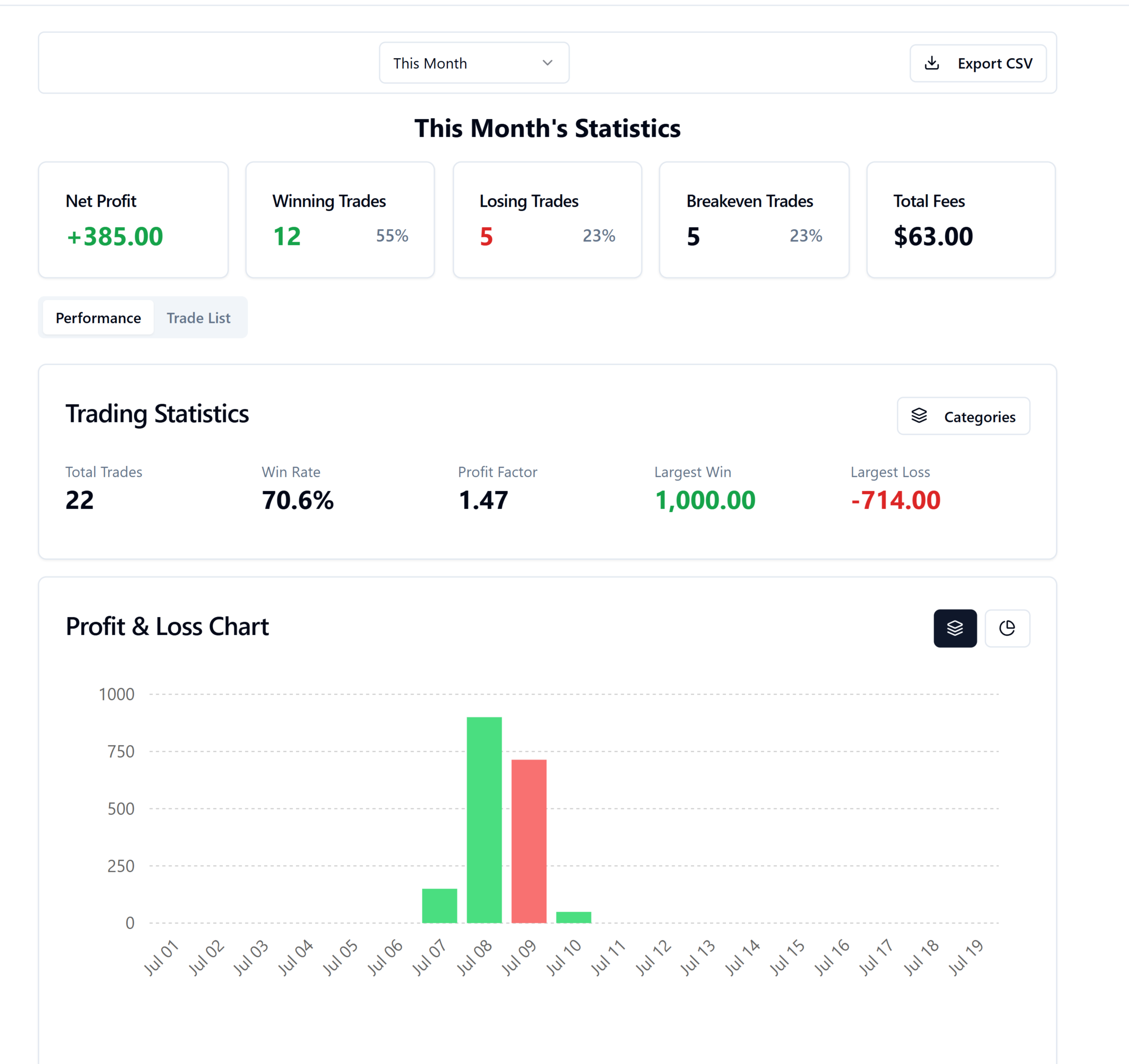
Task: Click the Trading Statistics heading
Action: (157, 414)
